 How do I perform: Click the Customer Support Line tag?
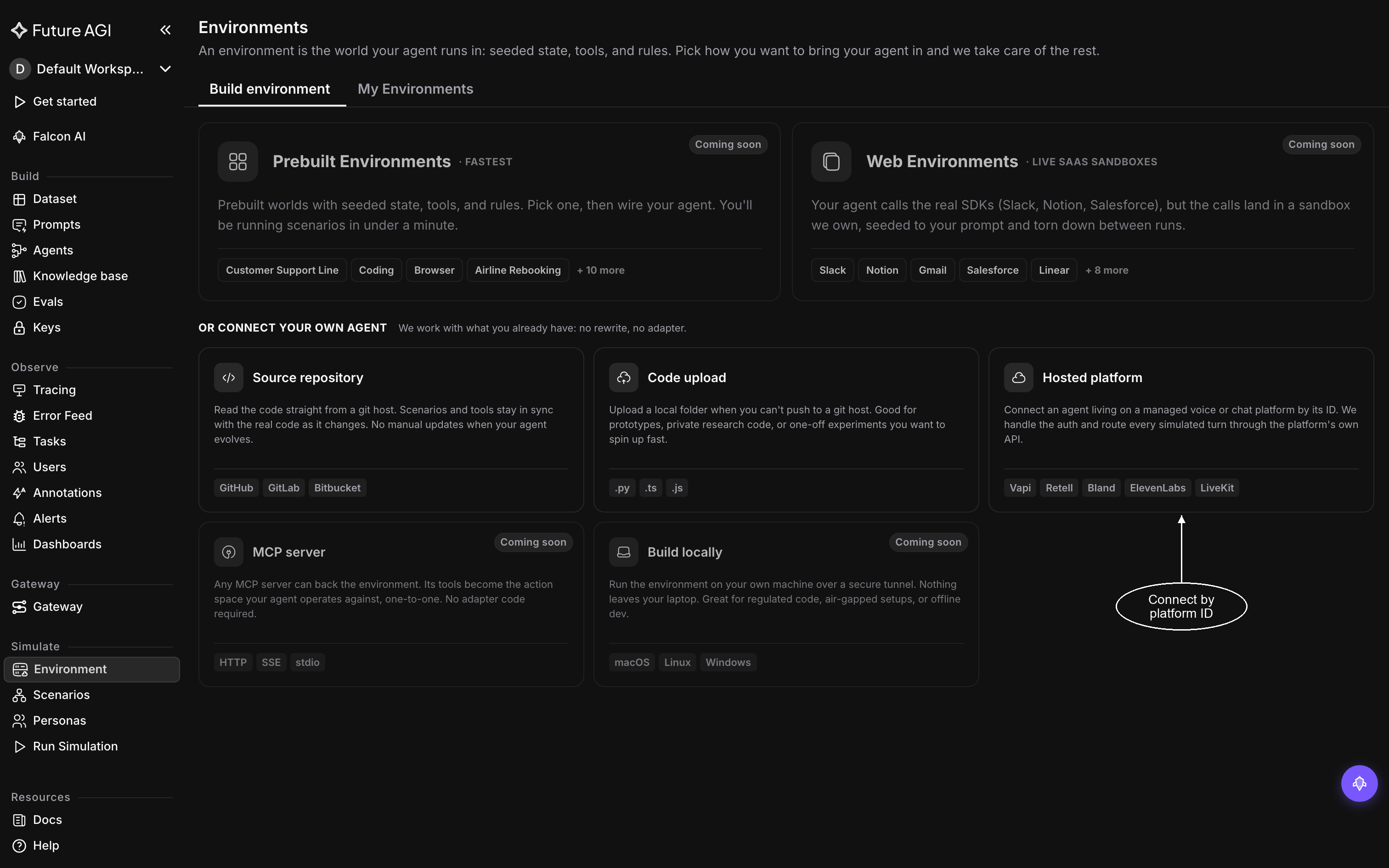282,271
